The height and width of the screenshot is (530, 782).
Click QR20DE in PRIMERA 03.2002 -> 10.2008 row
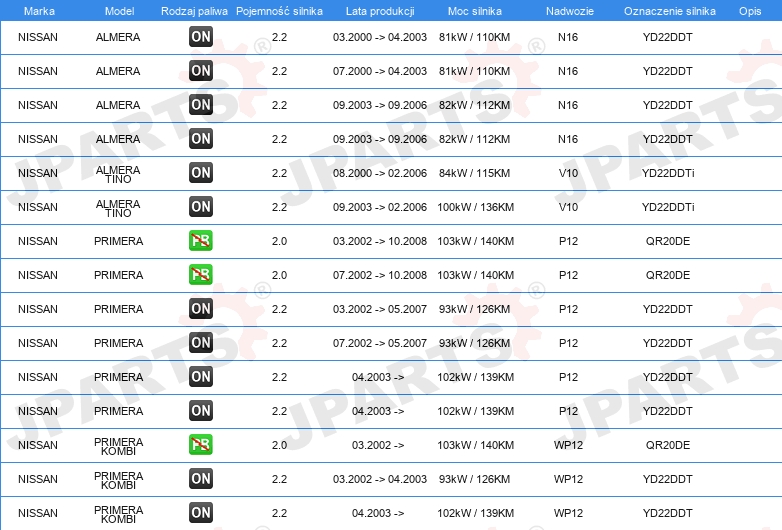coord(668,241)
